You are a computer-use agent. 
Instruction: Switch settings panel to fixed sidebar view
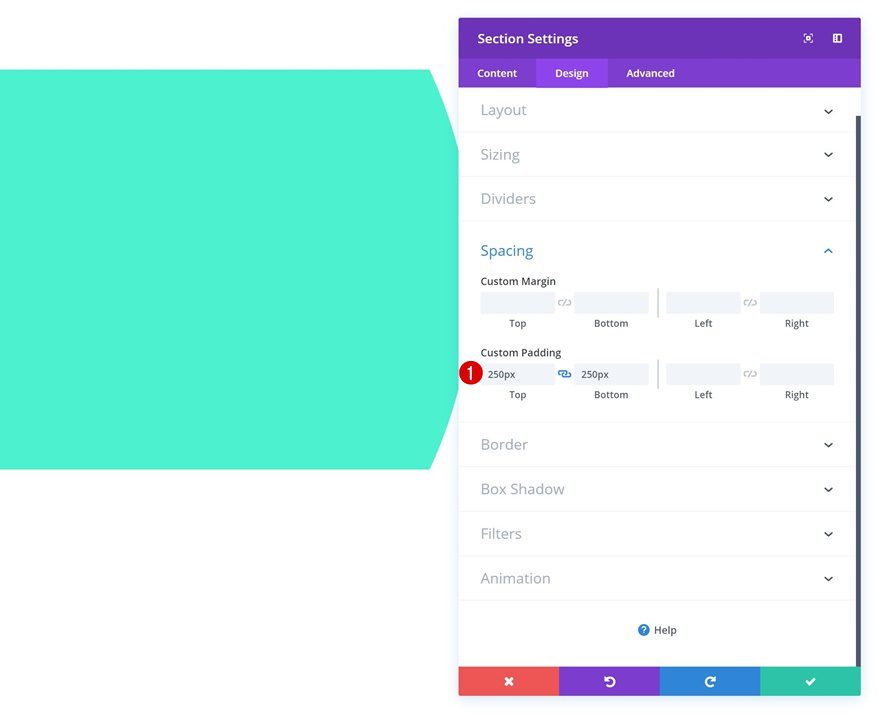point(837,38)
